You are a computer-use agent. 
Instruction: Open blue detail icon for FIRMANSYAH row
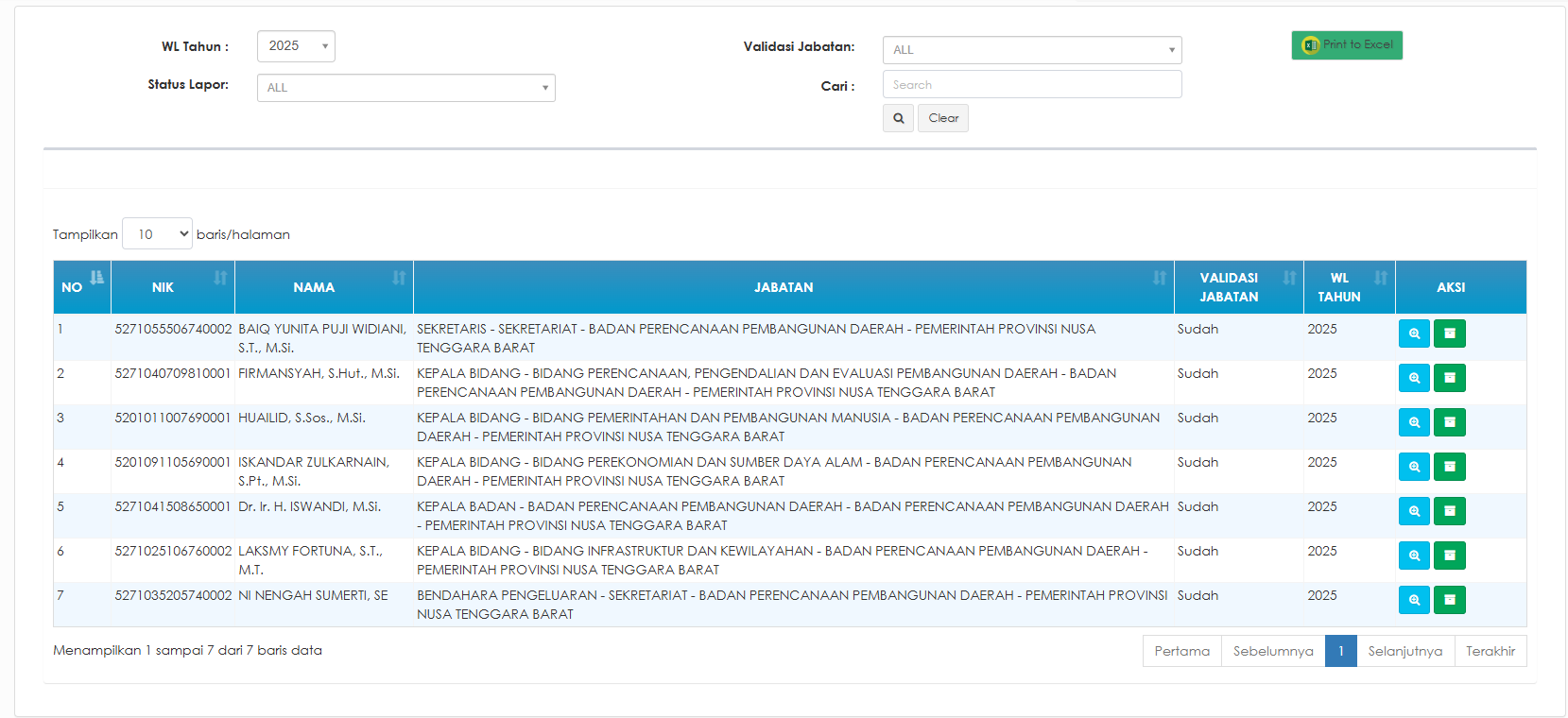point(1414,378)
